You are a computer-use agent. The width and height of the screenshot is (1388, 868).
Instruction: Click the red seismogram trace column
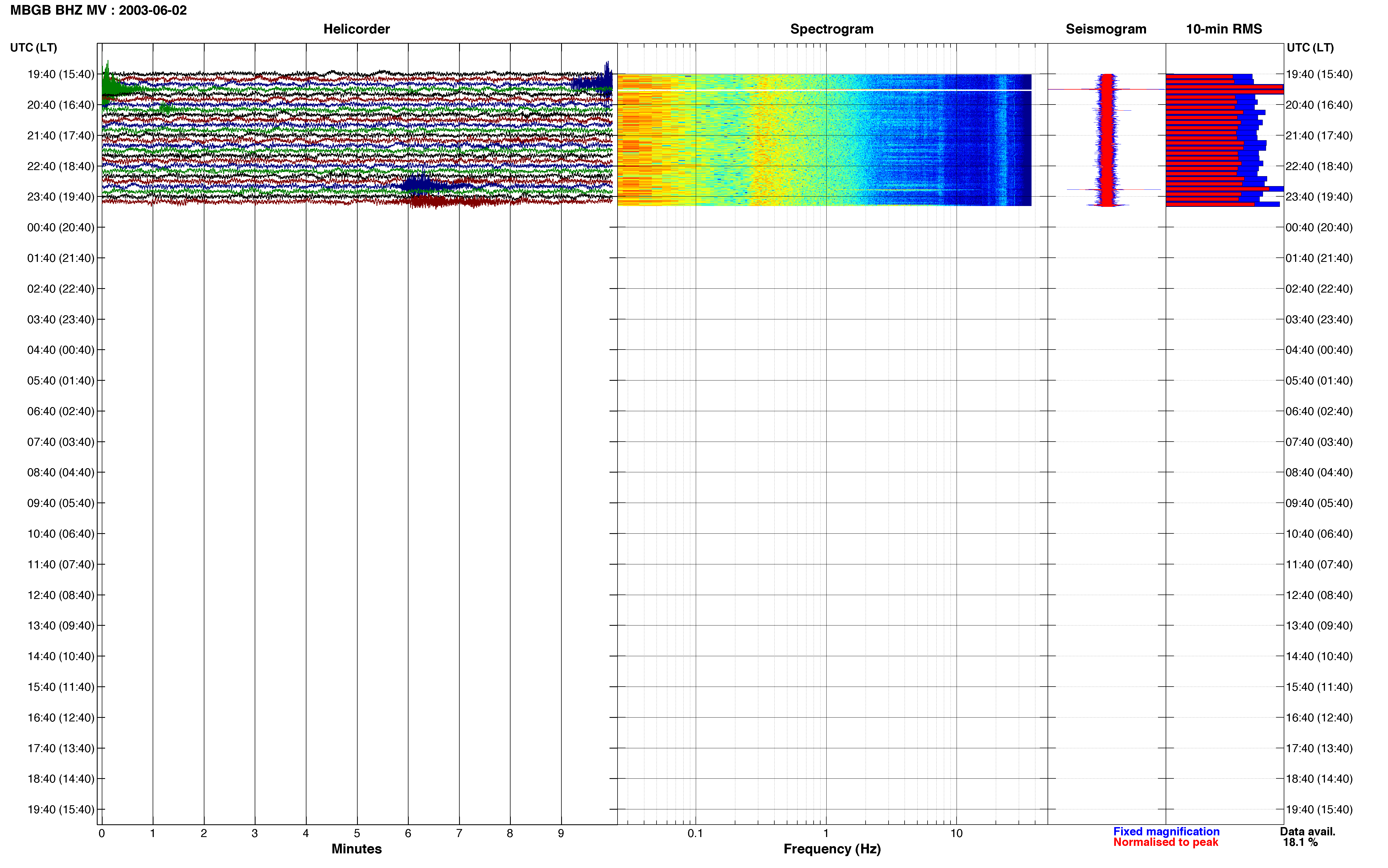[x=1107, y=140]
